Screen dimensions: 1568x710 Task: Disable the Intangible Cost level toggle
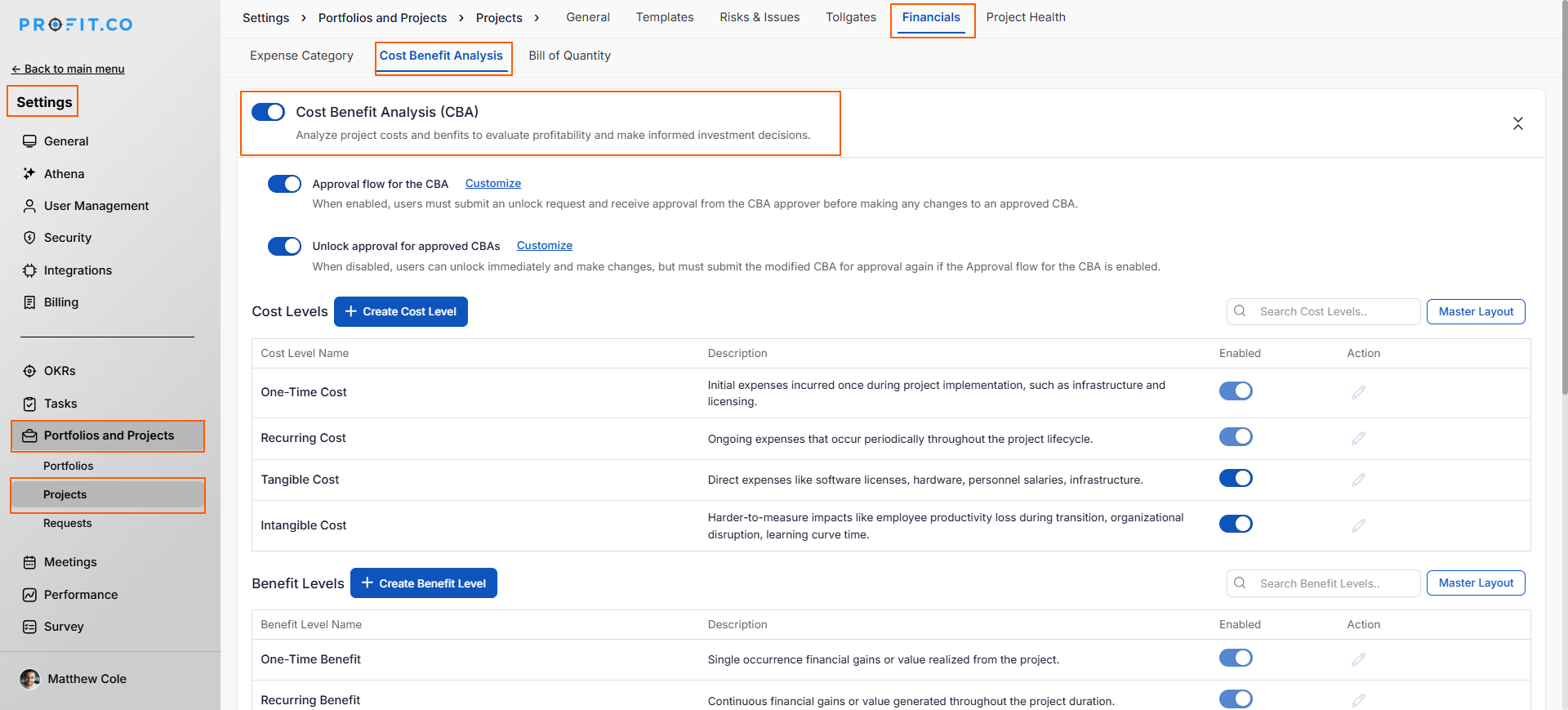[1235, 524]
